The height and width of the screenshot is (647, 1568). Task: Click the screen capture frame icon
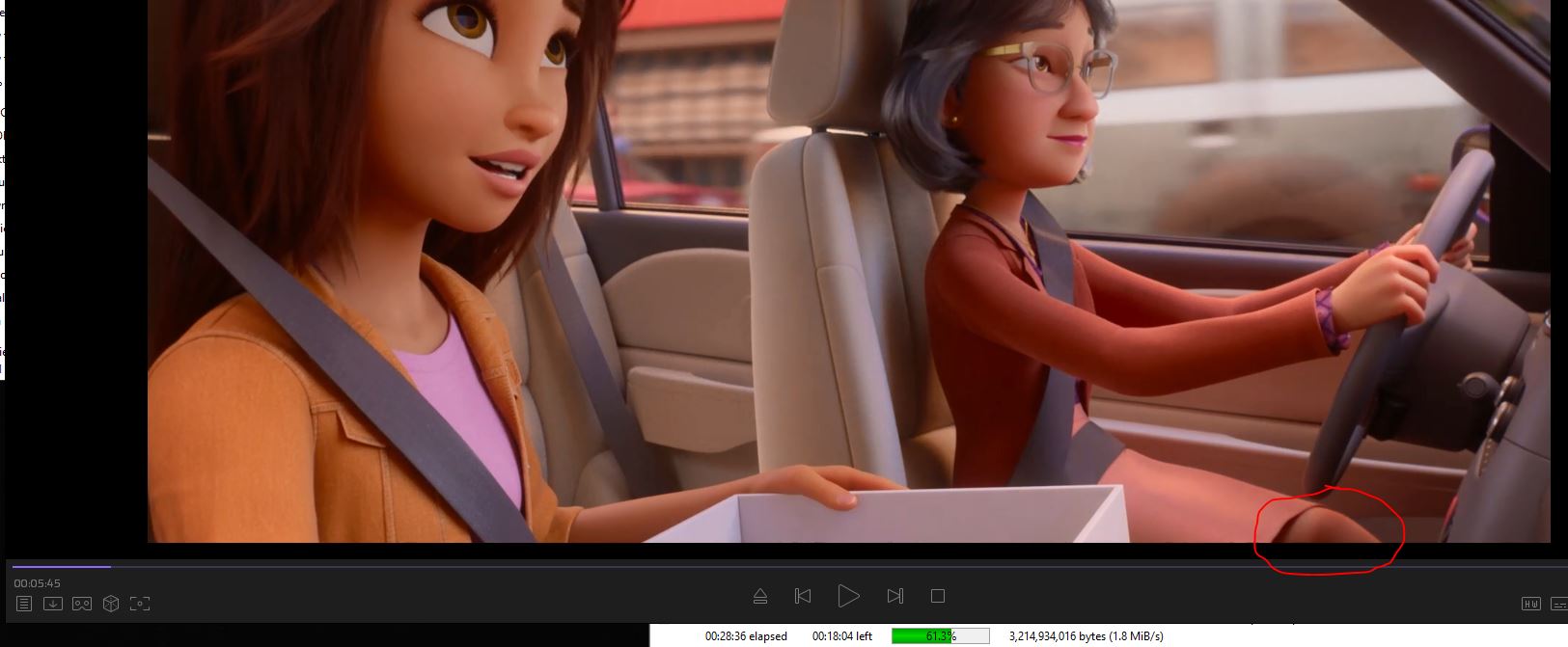point(140,604)
